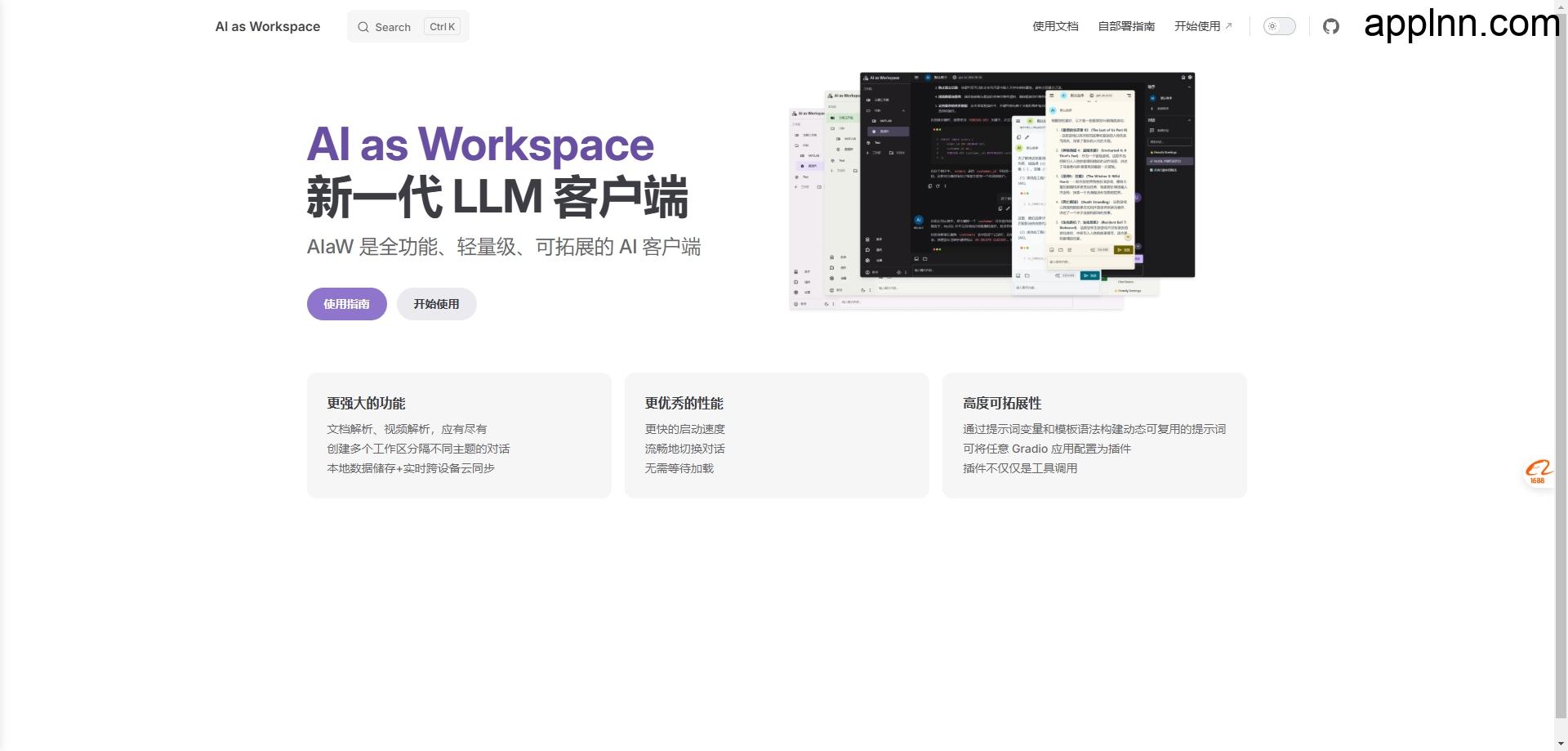The height and width of the screenshot is (751, 1568).
Task: Click the 高度可拓展性 feature card heading
Action: coord(1002,403)
